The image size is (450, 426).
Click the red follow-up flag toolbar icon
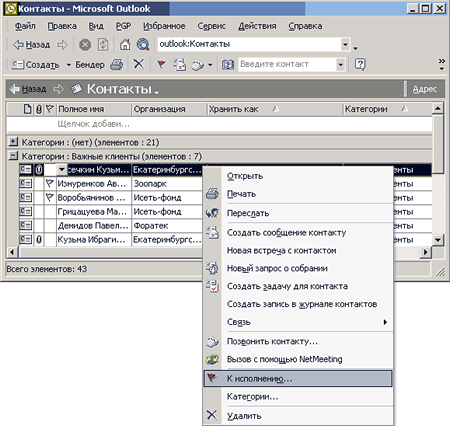tap(161, 64)
